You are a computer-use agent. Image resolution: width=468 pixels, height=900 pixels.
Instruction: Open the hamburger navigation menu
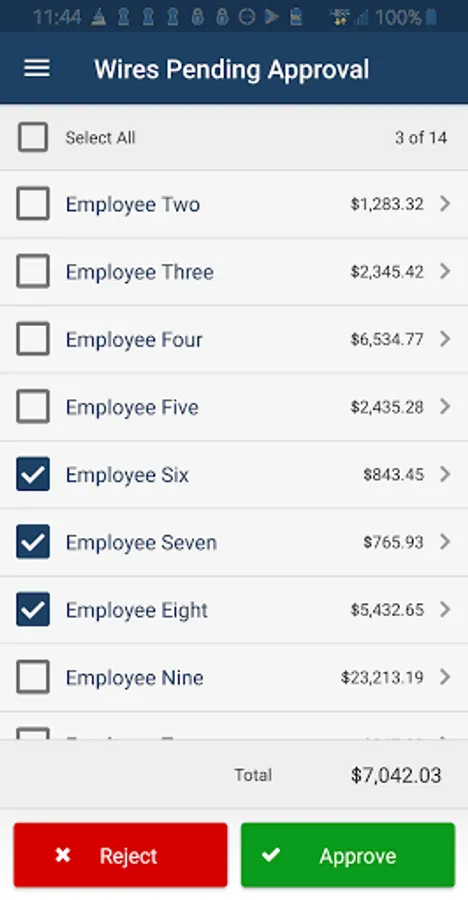[37, 69]
